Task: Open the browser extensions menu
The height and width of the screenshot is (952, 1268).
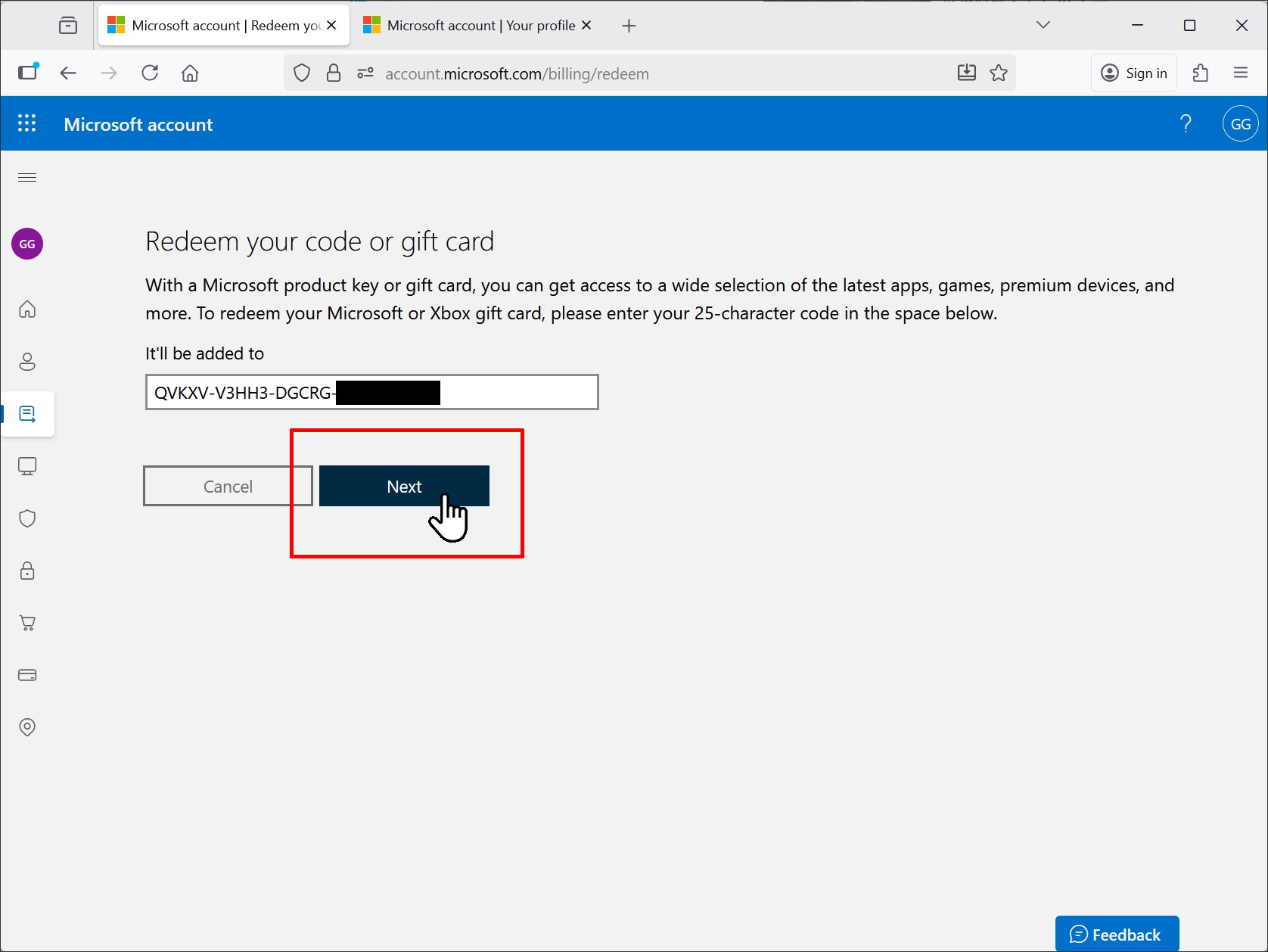Action: coord(1201,73)
